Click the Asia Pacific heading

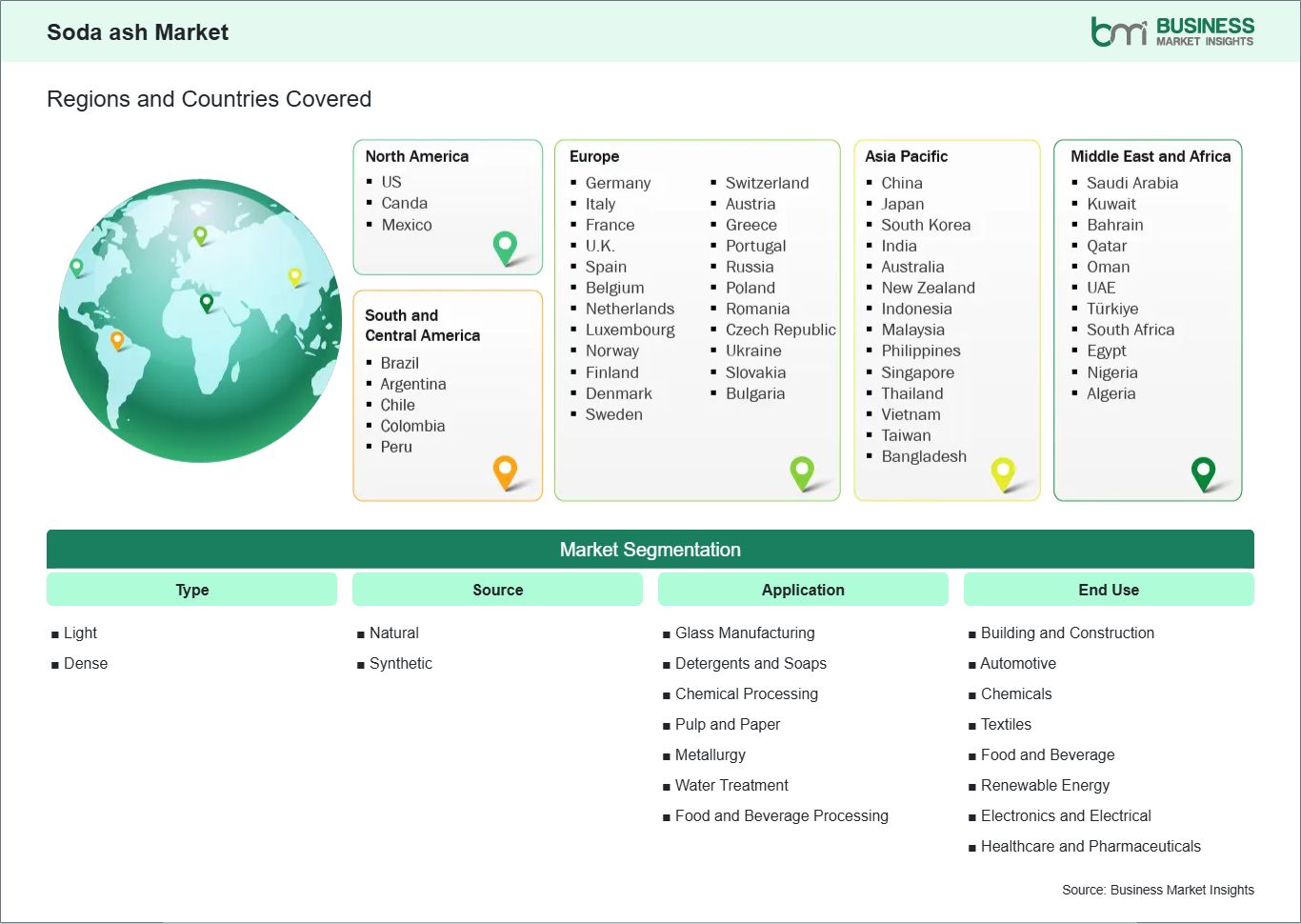pyautogui.click(x=906, y=156)
